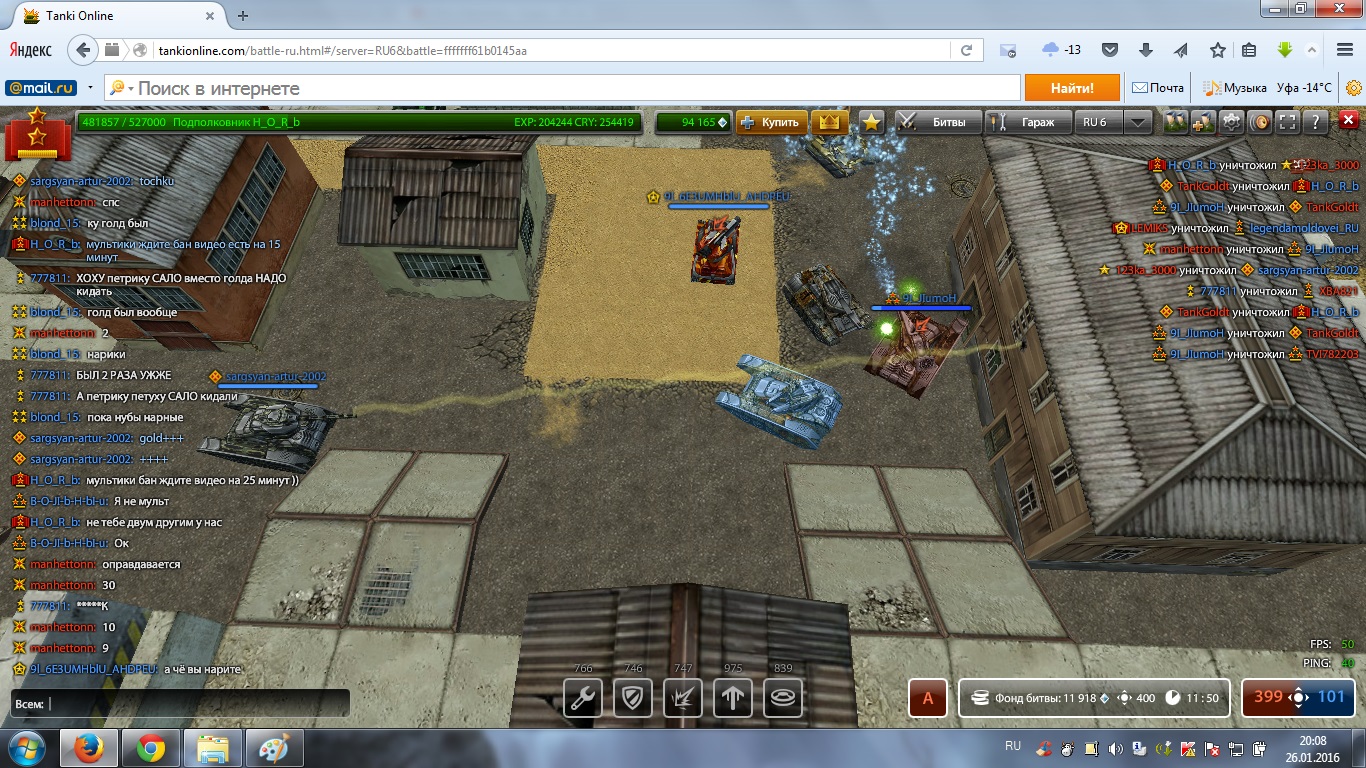This screenshot has height=768, width=1366.
Task: Toggle fullscreen mode icon
Action: 1288,122
